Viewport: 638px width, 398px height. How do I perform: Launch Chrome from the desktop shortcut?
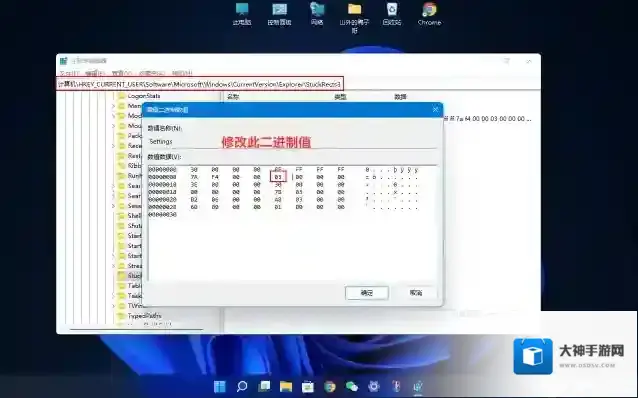[x=429, y=14]
